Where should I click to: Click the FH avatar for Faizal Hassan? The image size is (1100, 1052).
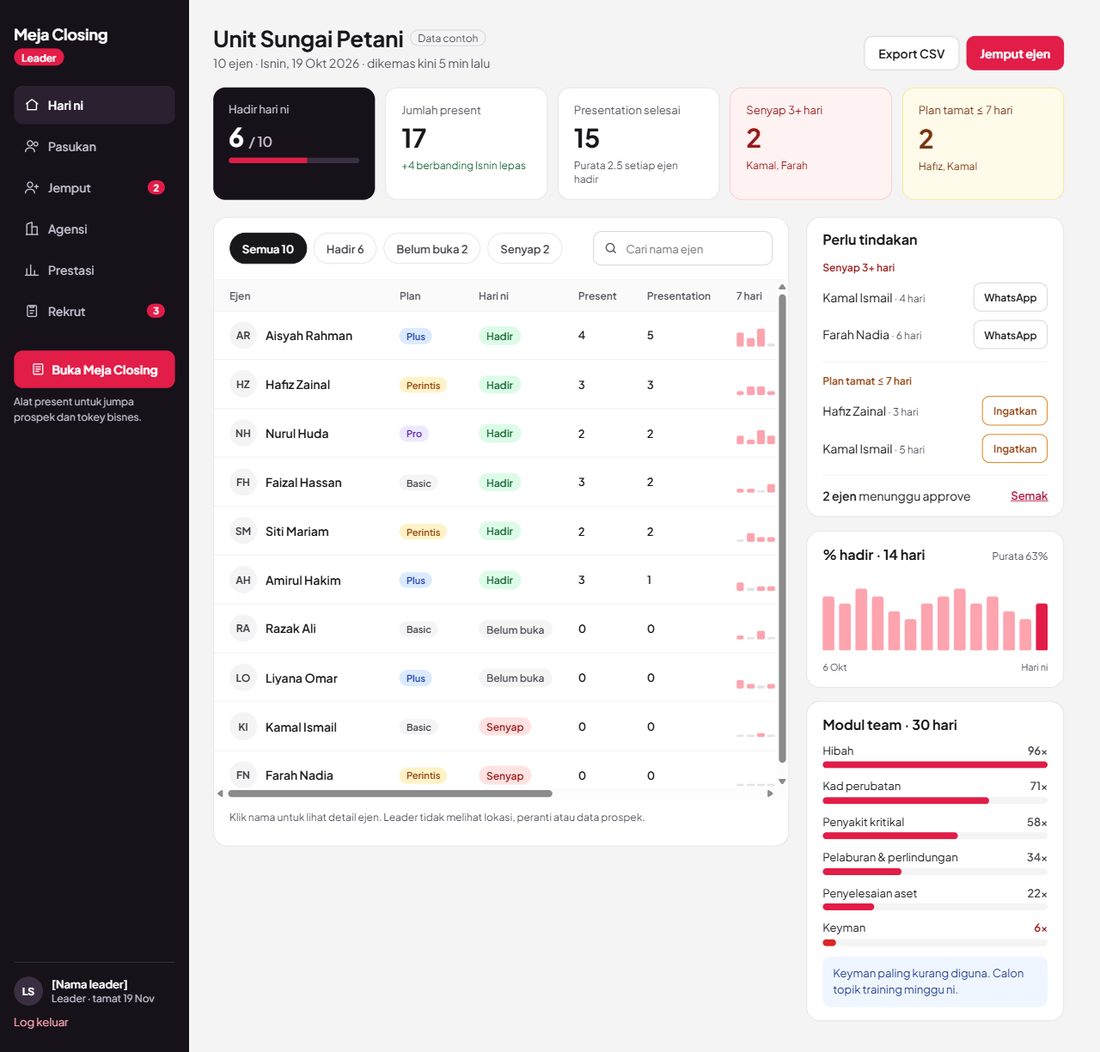tap(243, 483)
